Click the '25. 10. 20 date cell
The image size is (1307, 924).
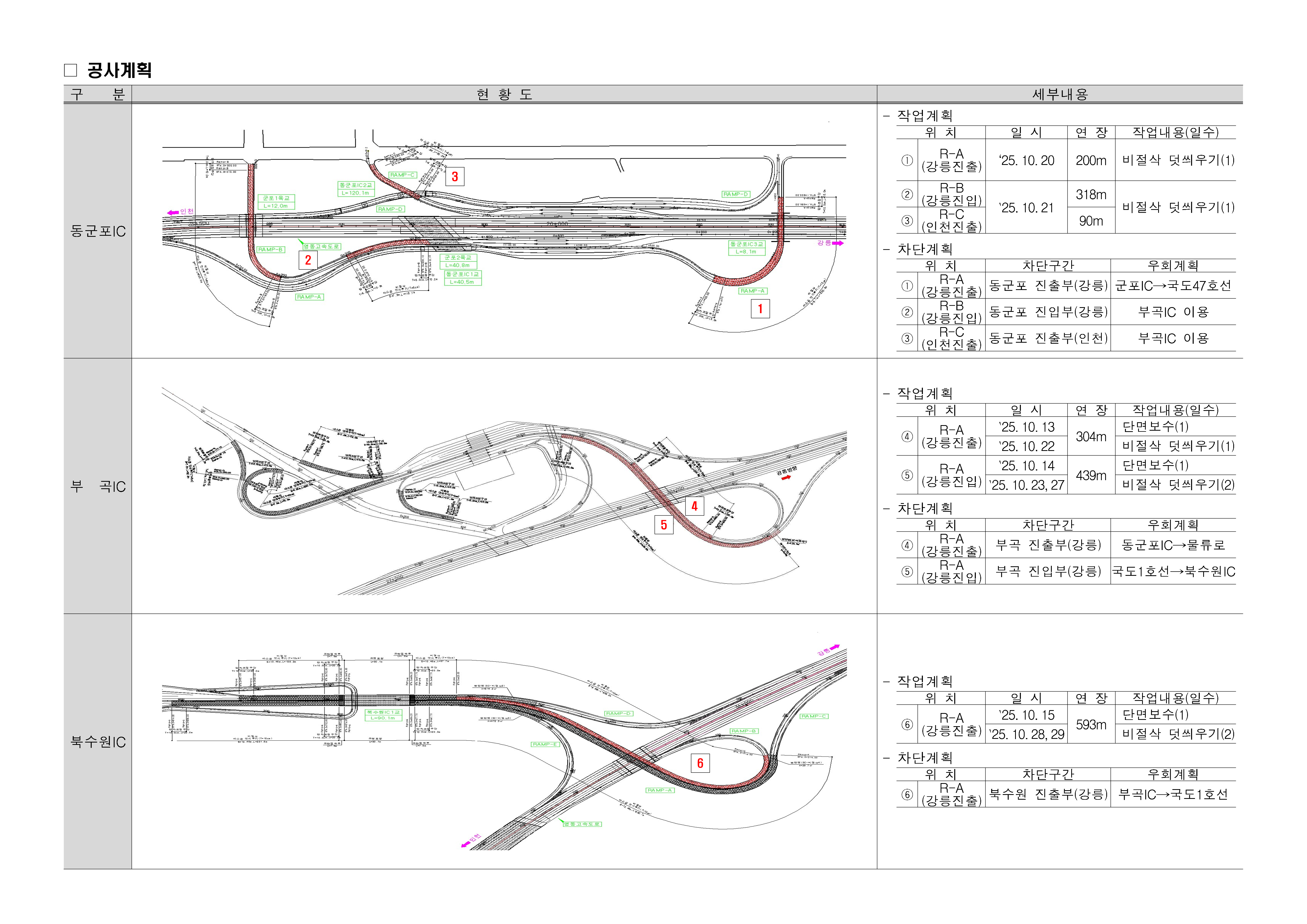click(1026, 160)
